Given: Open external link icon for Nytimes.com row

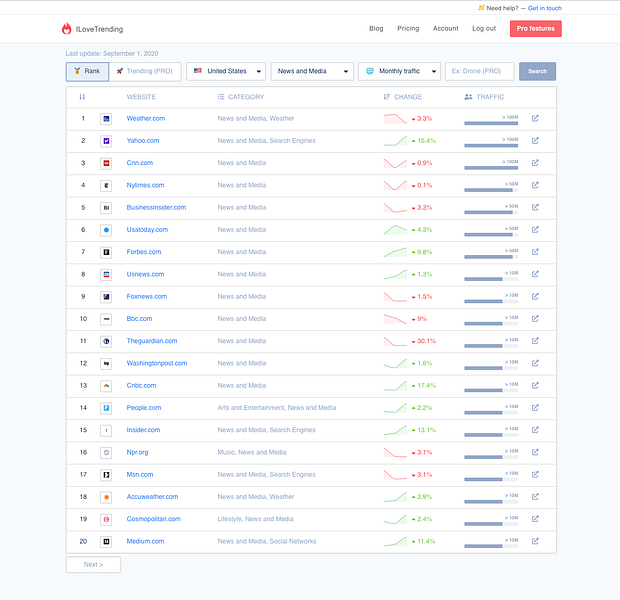Looking at the screenshot, I should (535, 185).
